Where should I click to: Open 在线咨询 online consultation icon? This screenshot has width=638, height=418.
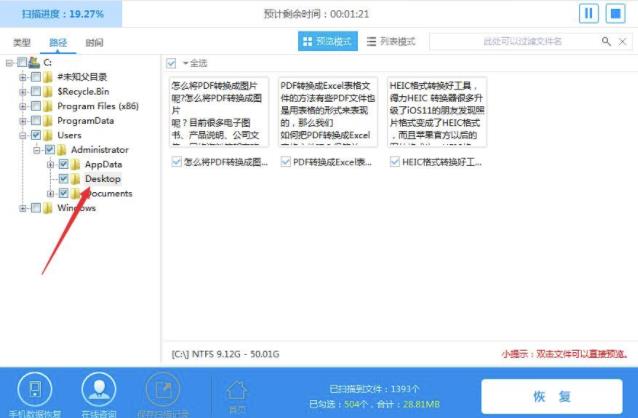(99, 390)
